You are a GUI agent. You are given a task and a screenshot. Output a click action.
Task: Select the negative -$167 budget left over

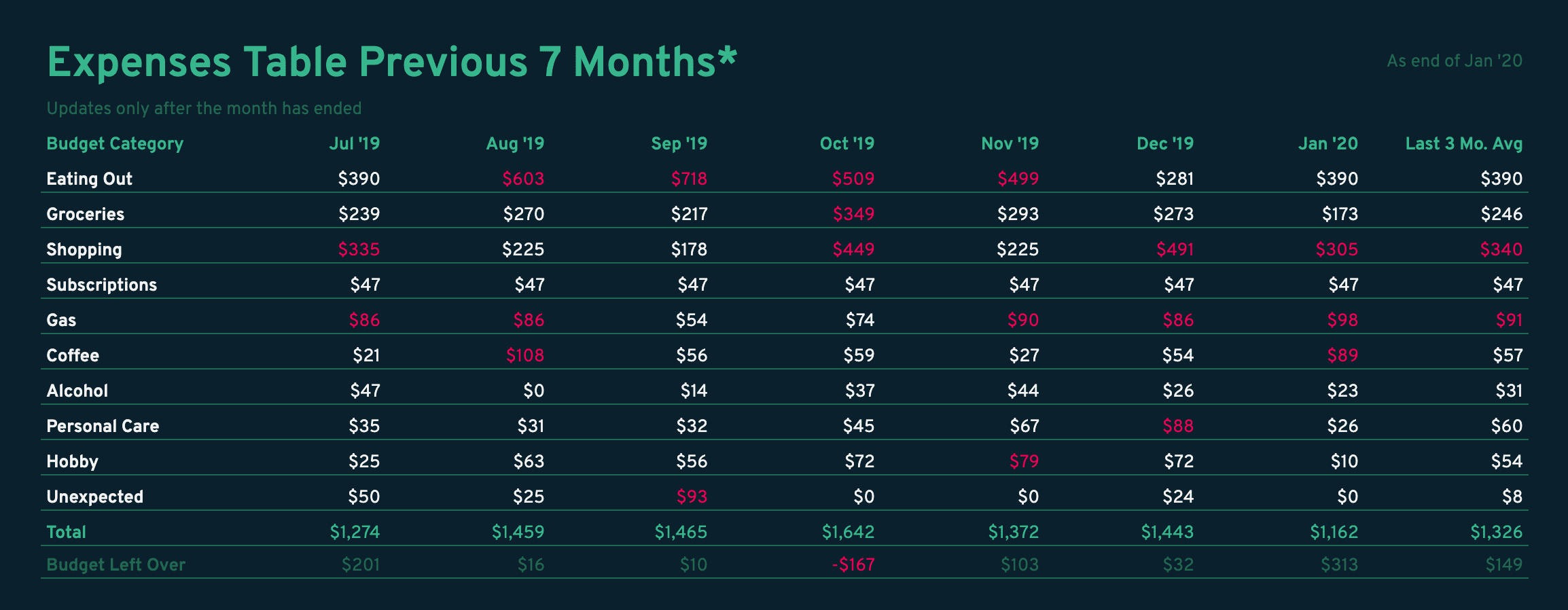click(x=853, y=565)
